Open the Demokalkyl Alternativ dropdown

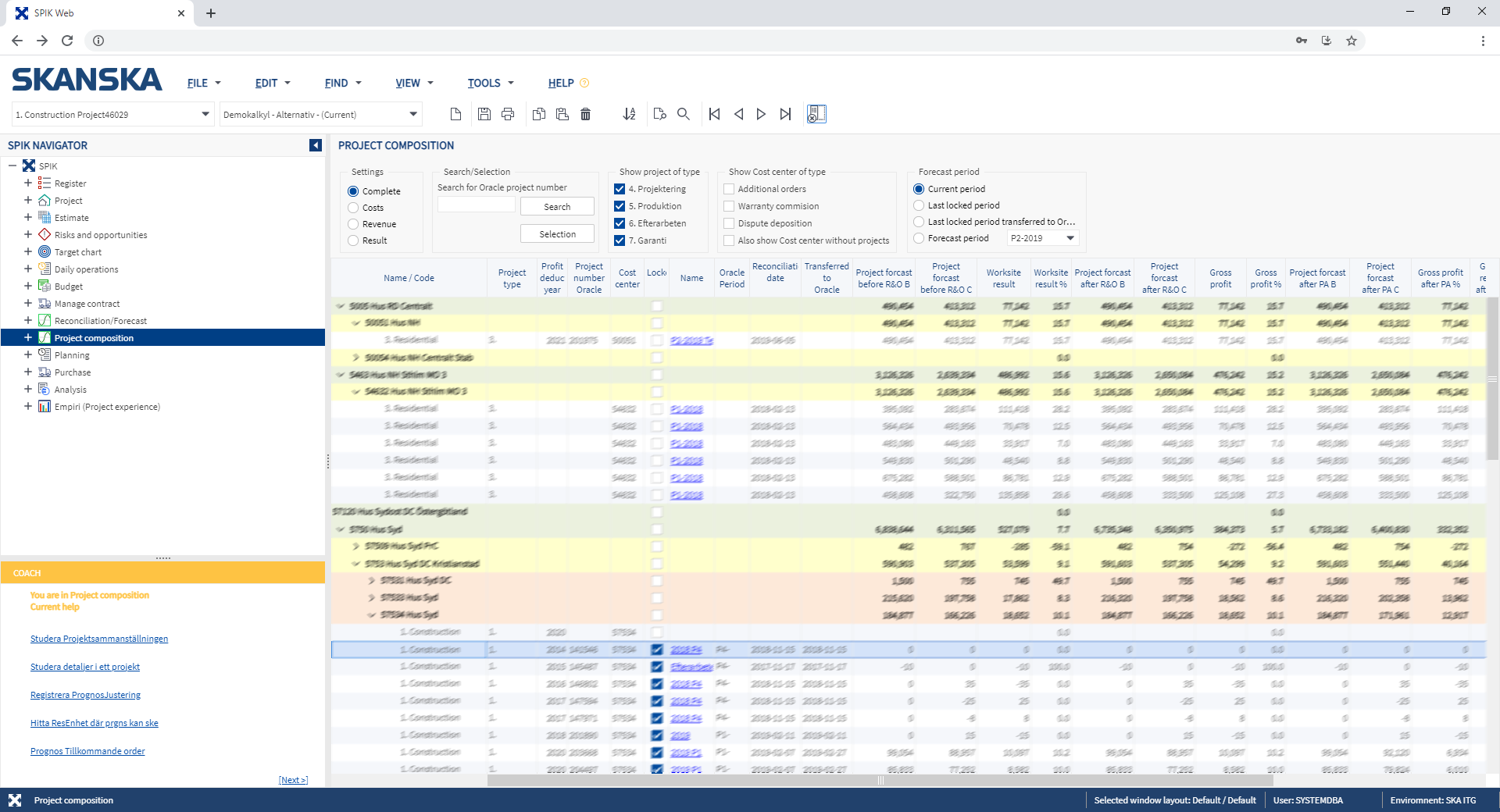click(413, 114)
